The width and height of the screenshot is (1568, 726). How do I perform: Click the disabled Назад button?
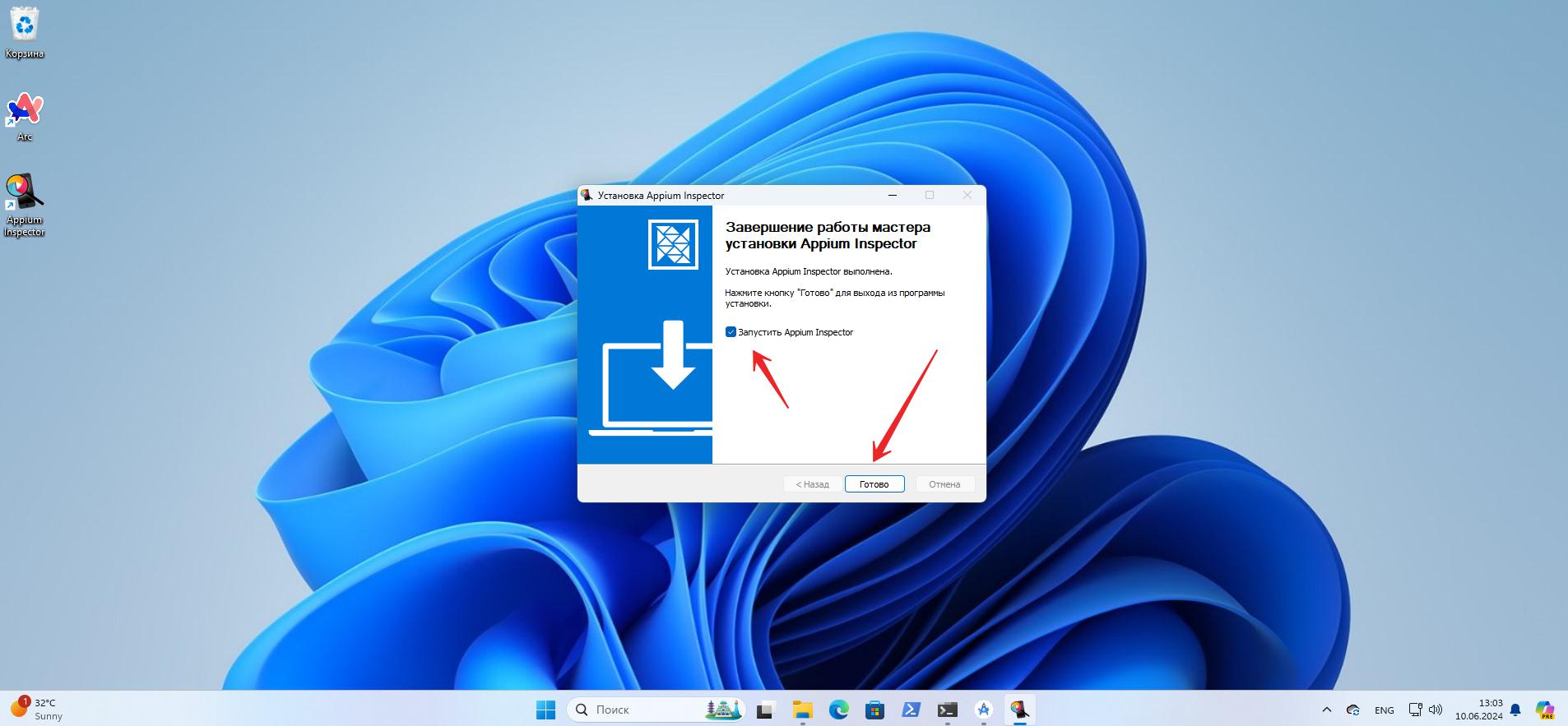pos(812,484)
